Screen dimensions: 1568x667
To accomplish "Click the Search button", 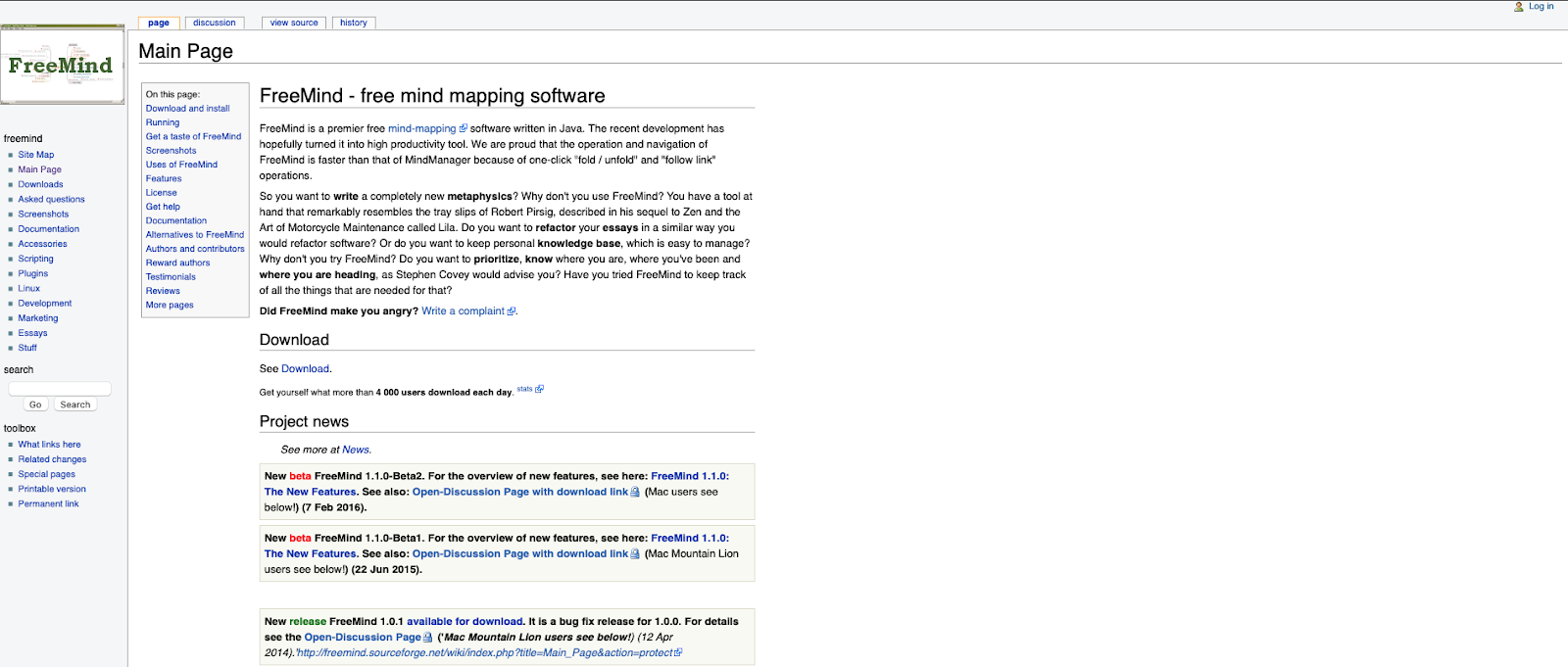I will (x=74, y=405).
